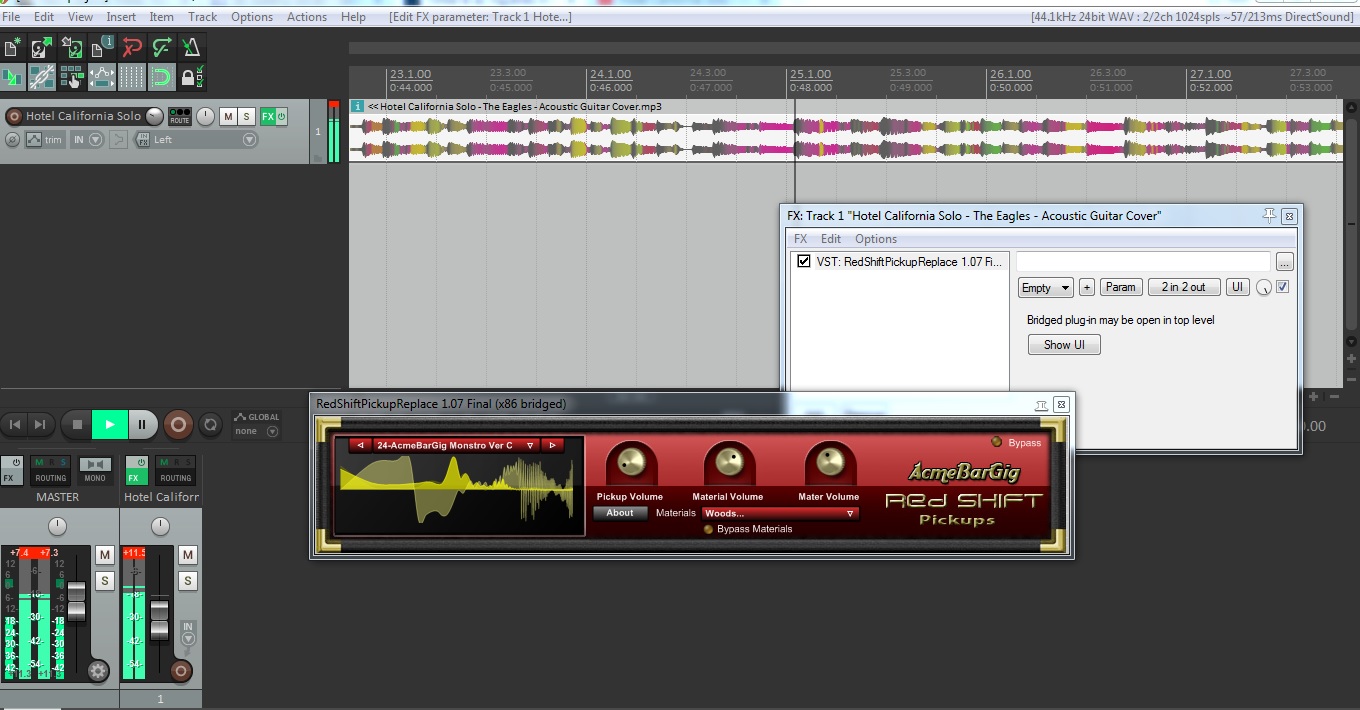
Task: Open the trim envelope button
Action: (44, 140)
